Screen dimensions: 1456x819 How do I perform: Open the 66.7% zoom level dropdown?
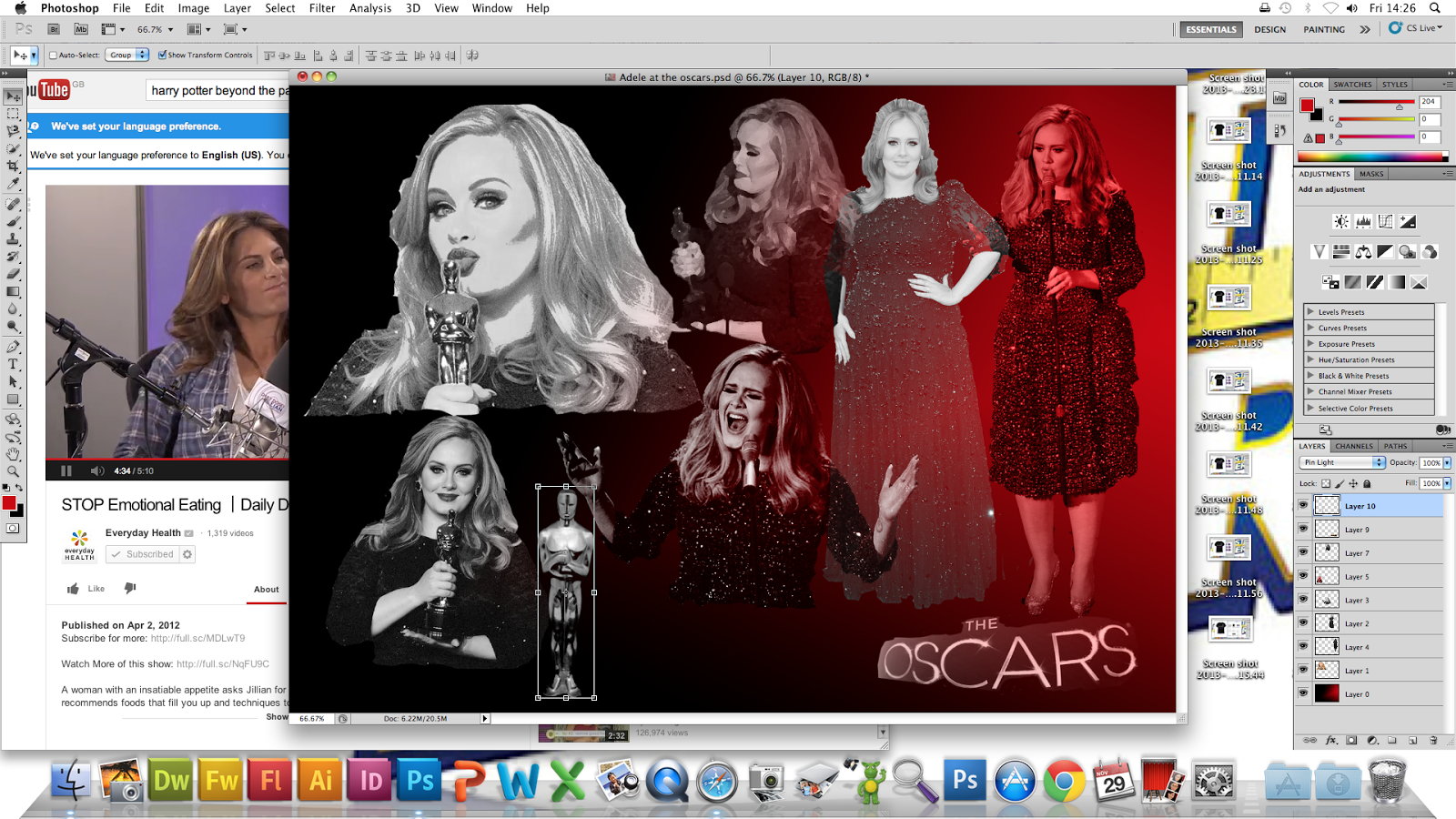point(170,30)
